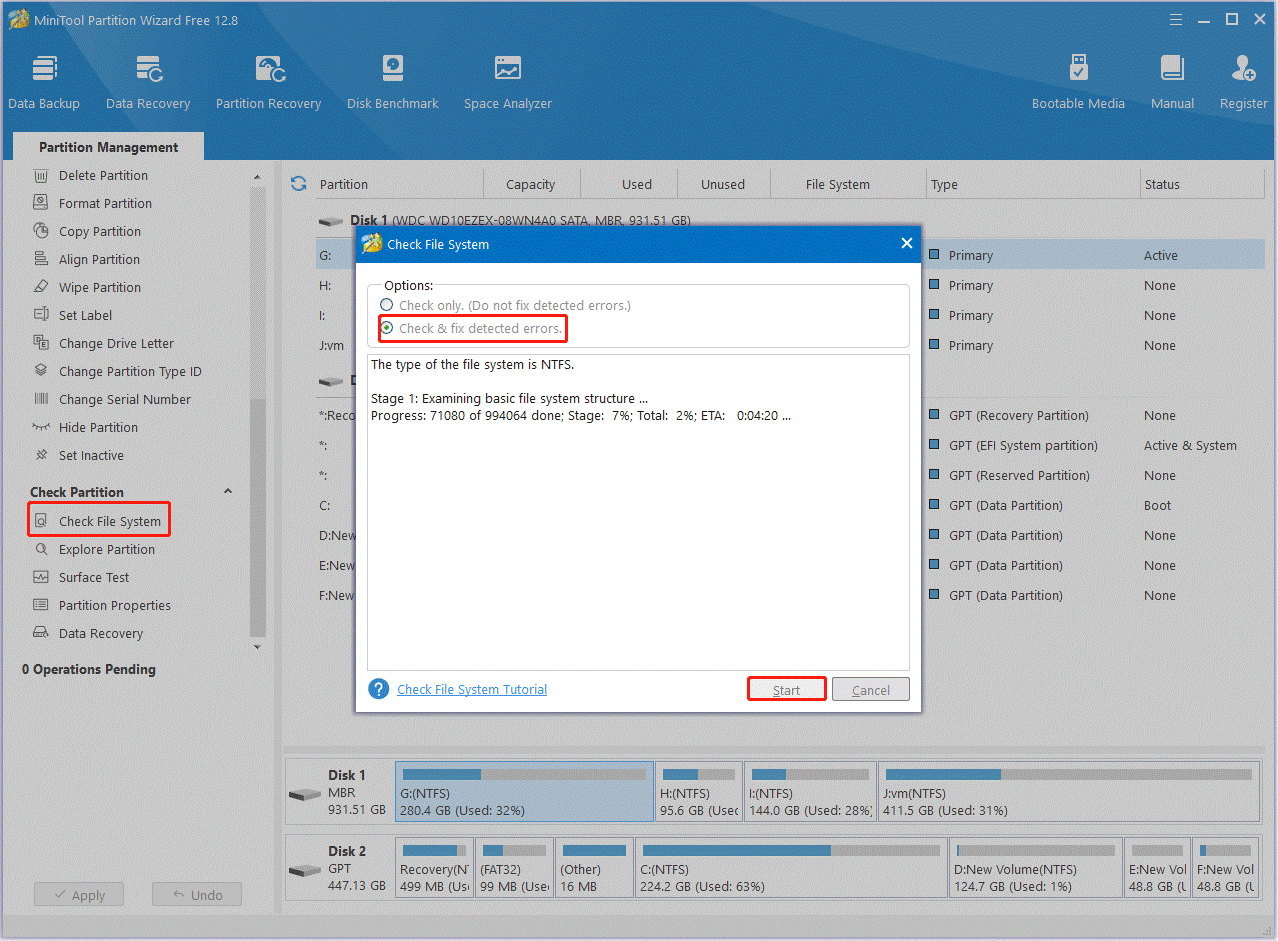Open the Check File System Tutorial link
The height and width of the screenshot is (941, 1278).
pyautogui.click(x=471, y=689)
